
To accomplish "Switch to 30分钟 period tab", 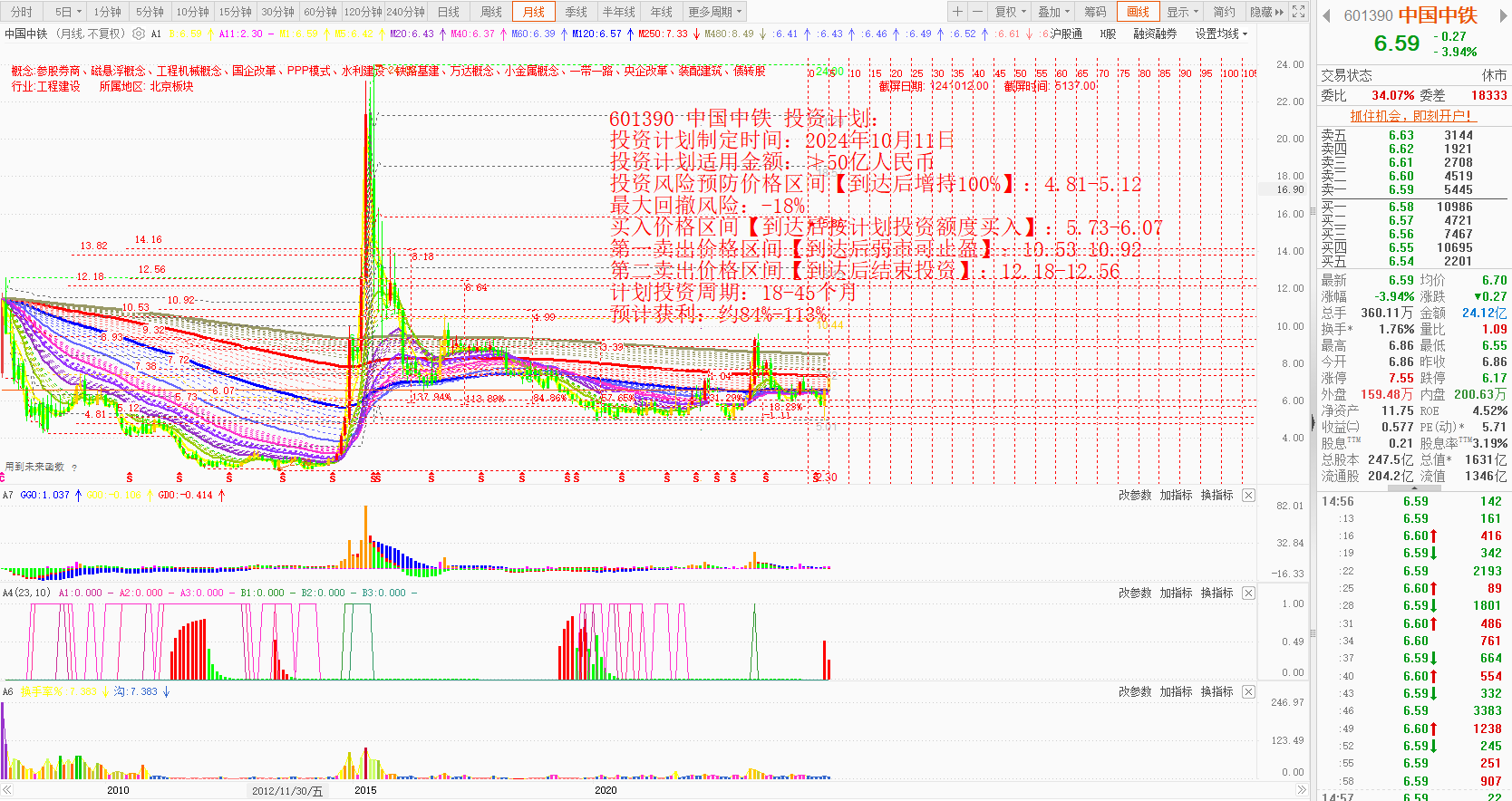I will (277, 12).
